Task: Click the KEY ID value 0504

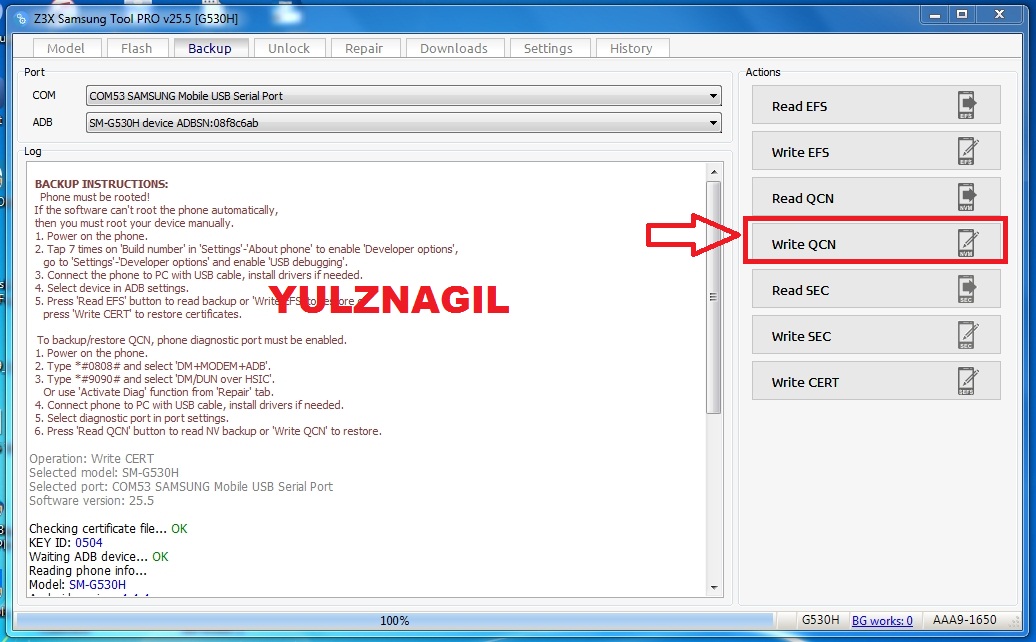Action: point(89,543)
